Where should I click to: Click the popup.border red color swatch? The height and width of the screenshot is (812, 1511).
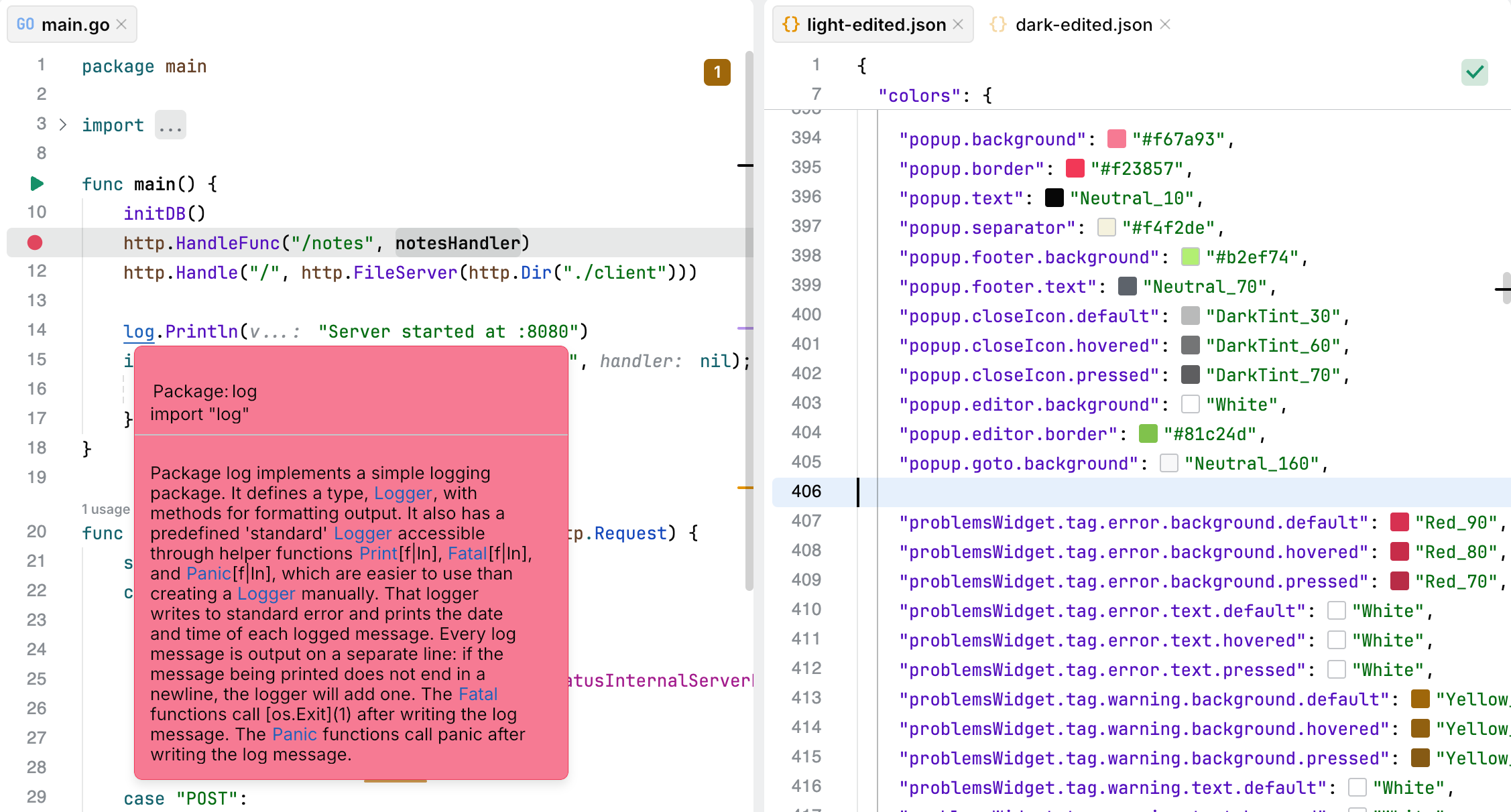point(1075,168)
